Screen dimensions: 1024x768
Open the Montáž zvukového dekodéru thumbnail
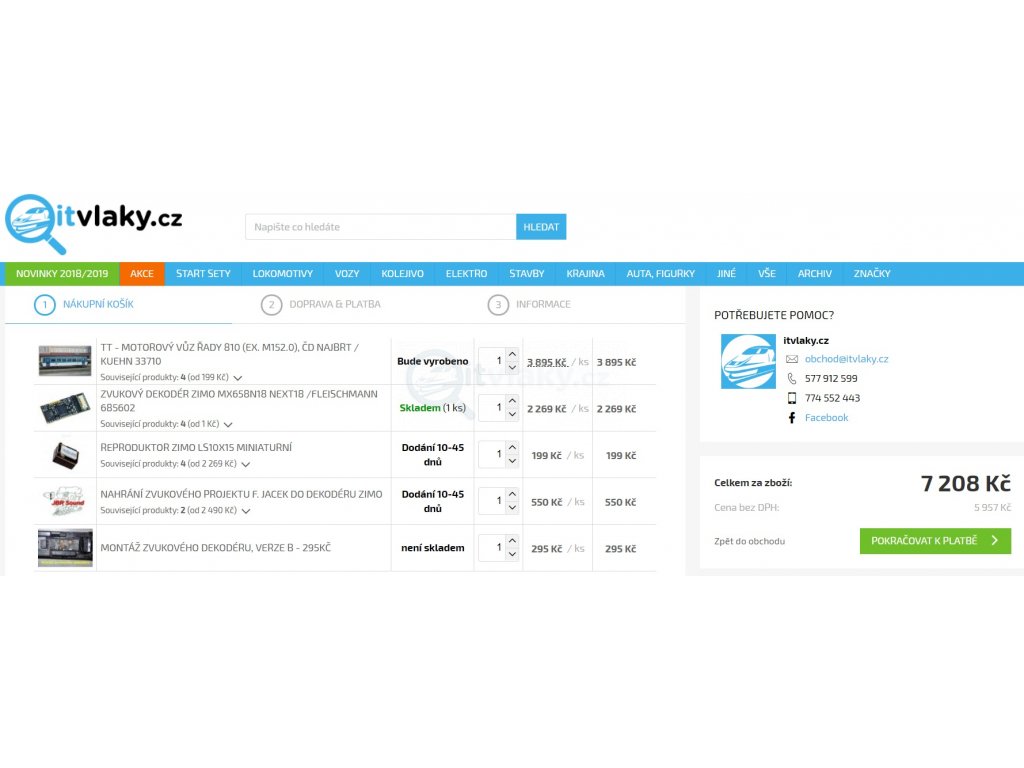click(x=65, y=548)
